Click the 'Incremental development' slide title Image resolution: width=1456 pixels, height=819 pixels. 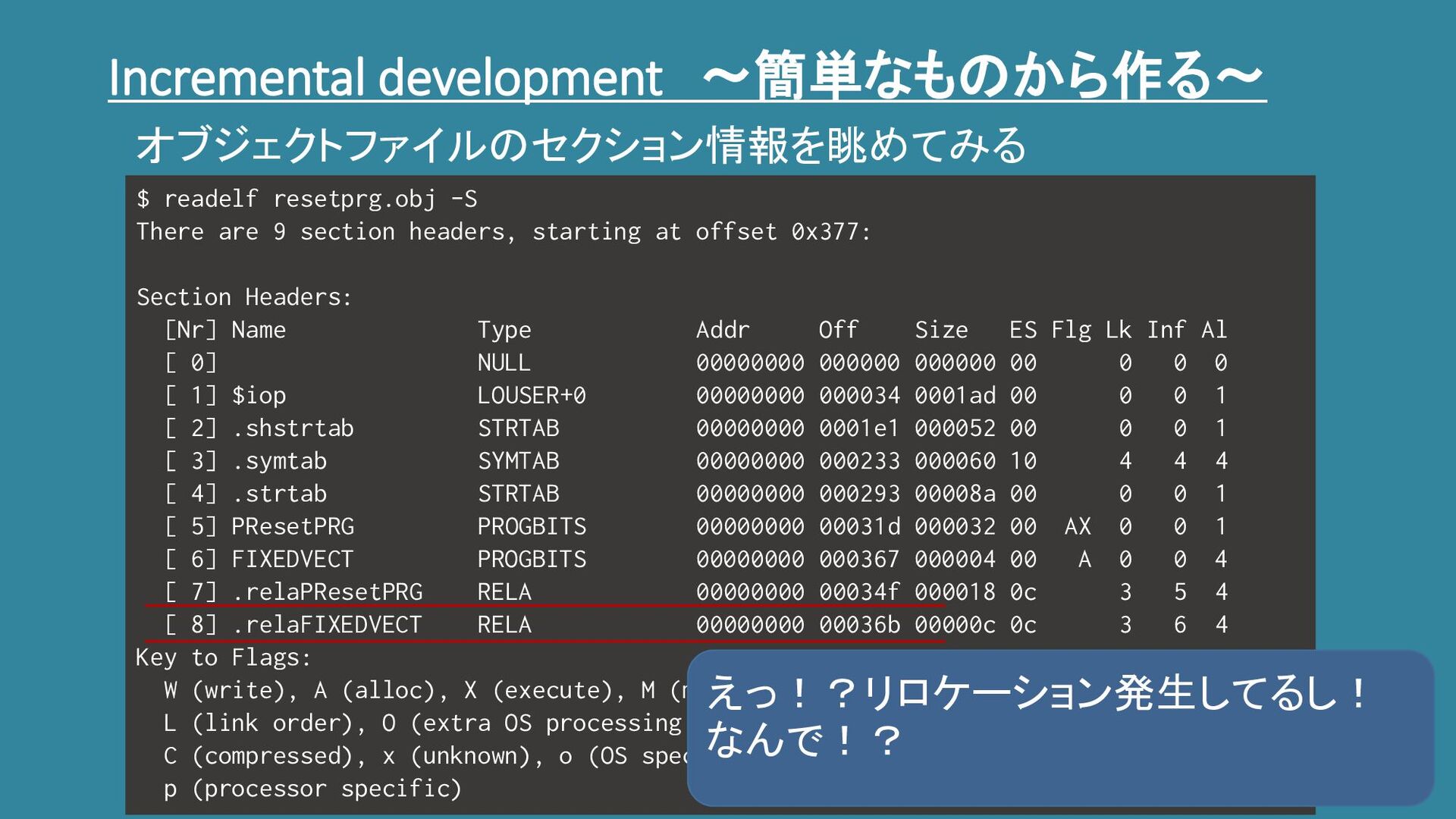pos(385,77)
